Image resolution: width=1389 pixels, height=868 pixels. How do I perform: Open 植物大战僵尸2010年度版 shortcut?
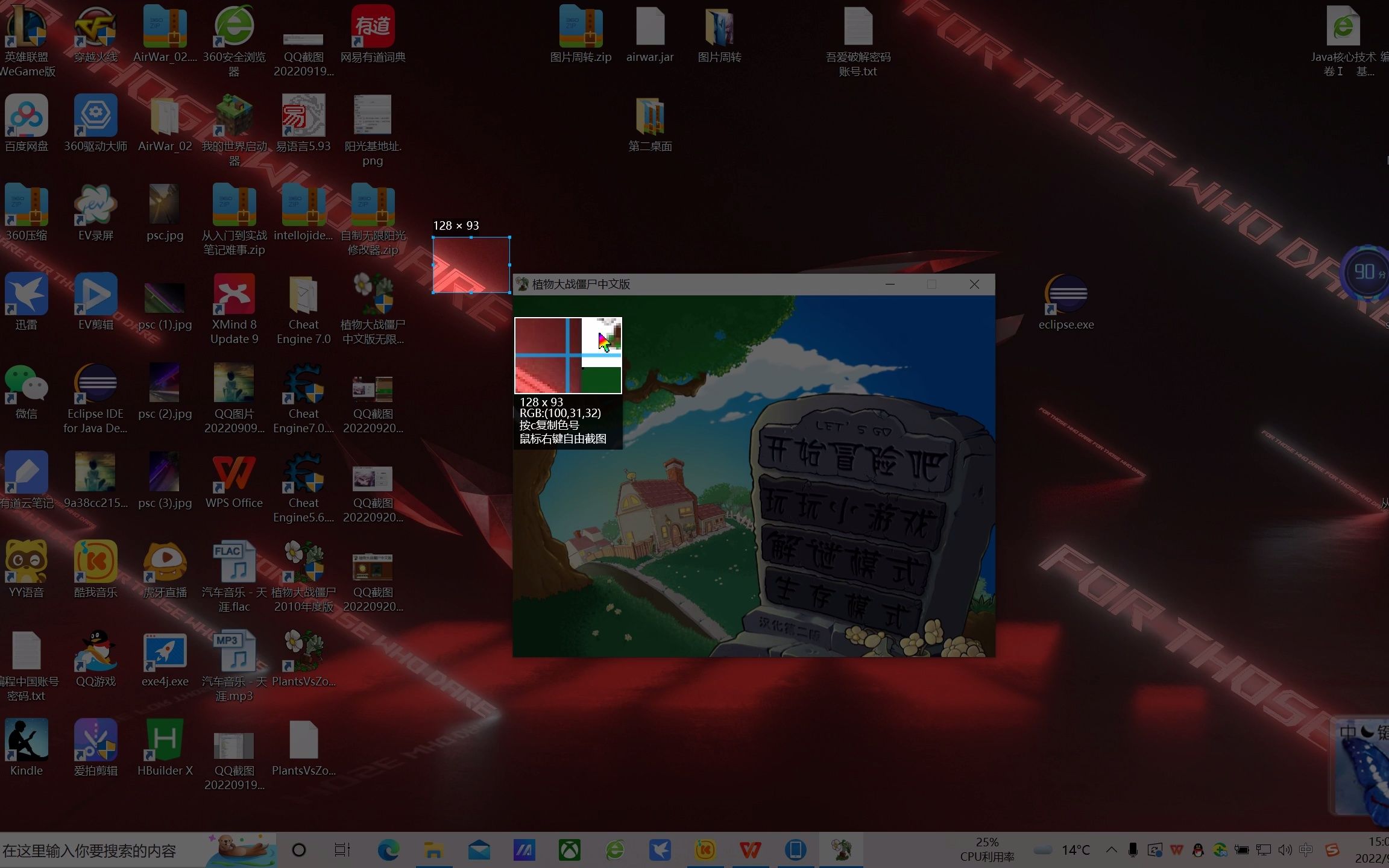point(303,575)
